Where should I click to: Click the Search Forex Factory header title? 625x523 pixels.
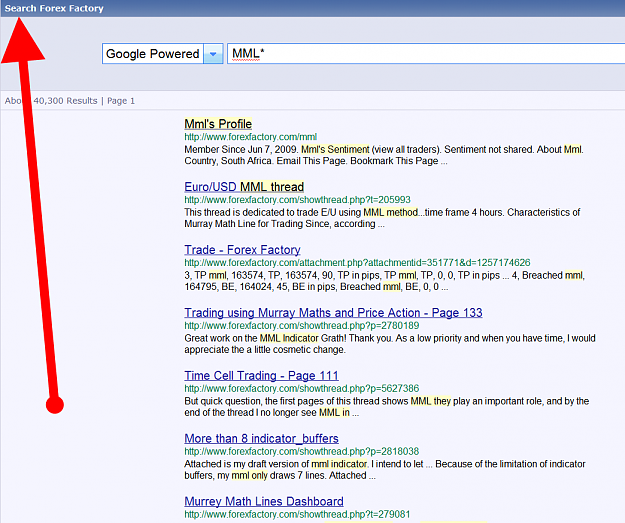coord(54,8)
